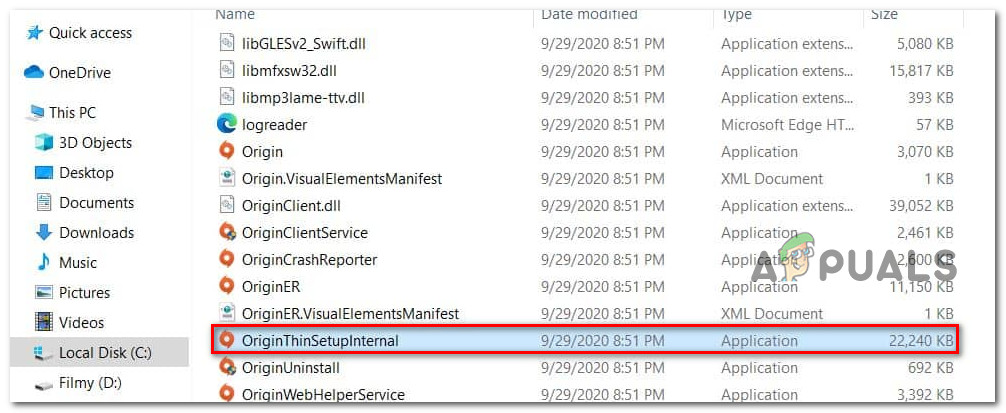The image size is (1006, 413).
Task: Select the OriginClientService icon
Action: pyautogui.click(x=226, y=233)
